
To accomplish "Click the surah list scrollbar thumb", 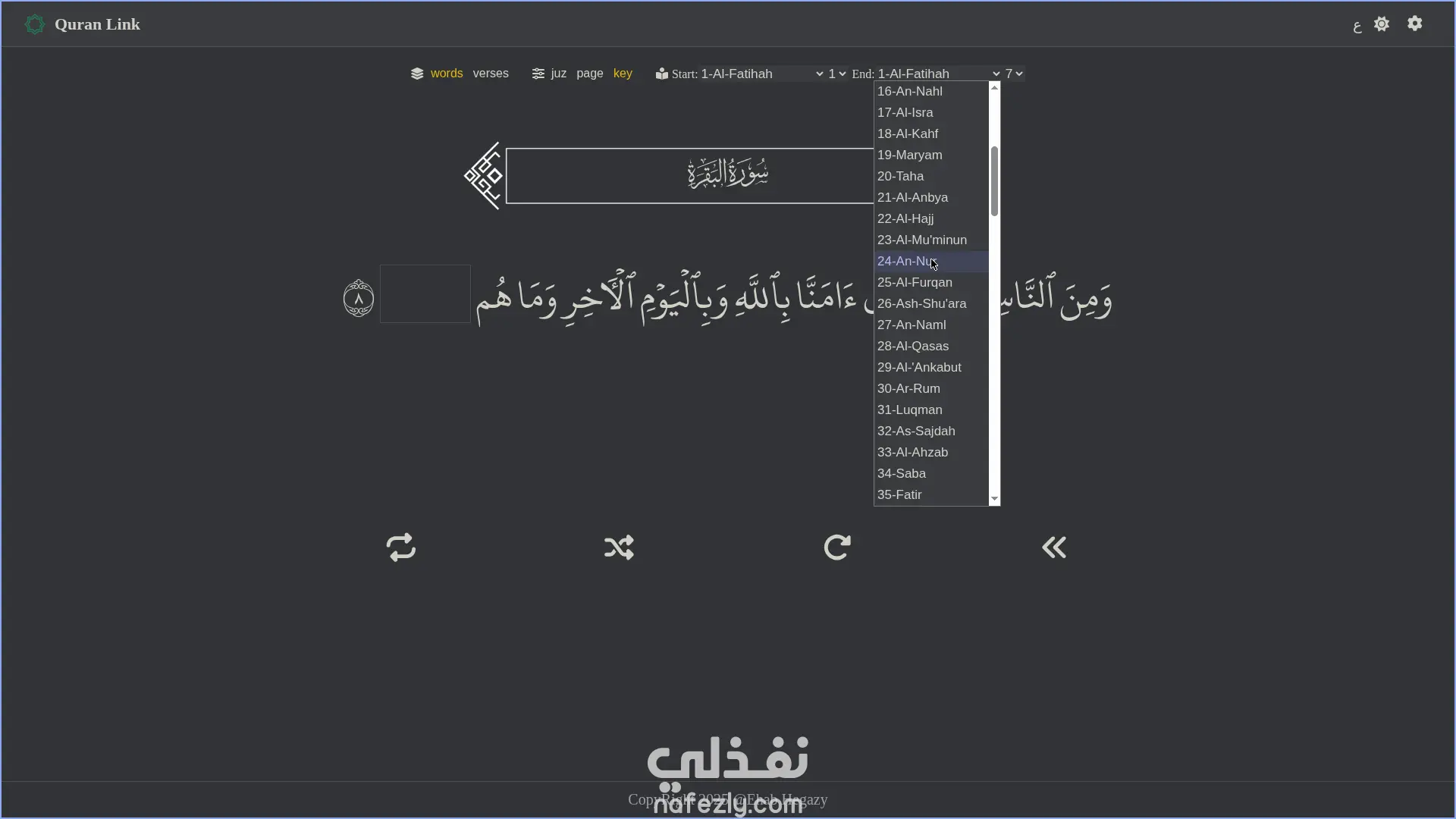I will (x=994, y=180).
